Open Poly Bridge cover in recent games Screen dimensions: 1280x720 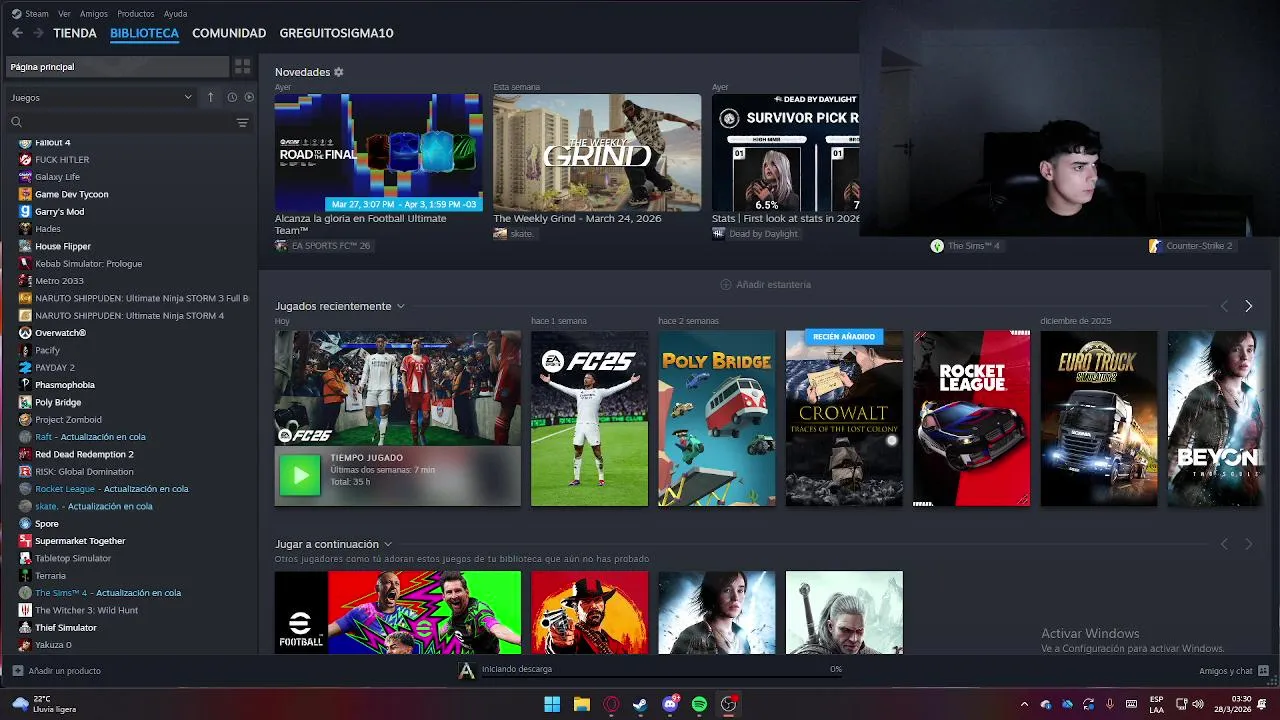pyautogui.click(x=716, y=418)
